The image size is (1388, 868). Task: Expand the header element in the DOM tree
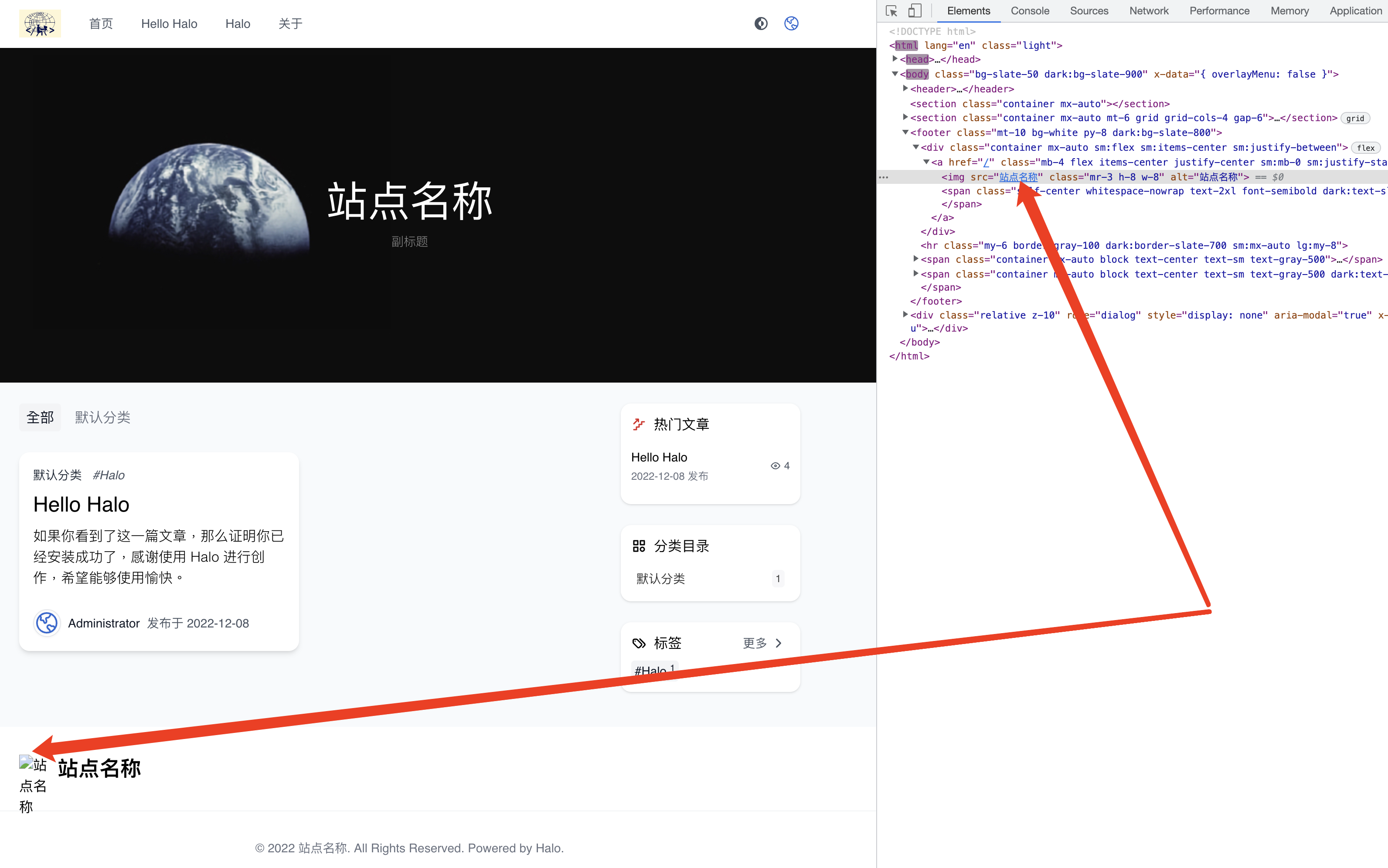click(x=905, y=89)
